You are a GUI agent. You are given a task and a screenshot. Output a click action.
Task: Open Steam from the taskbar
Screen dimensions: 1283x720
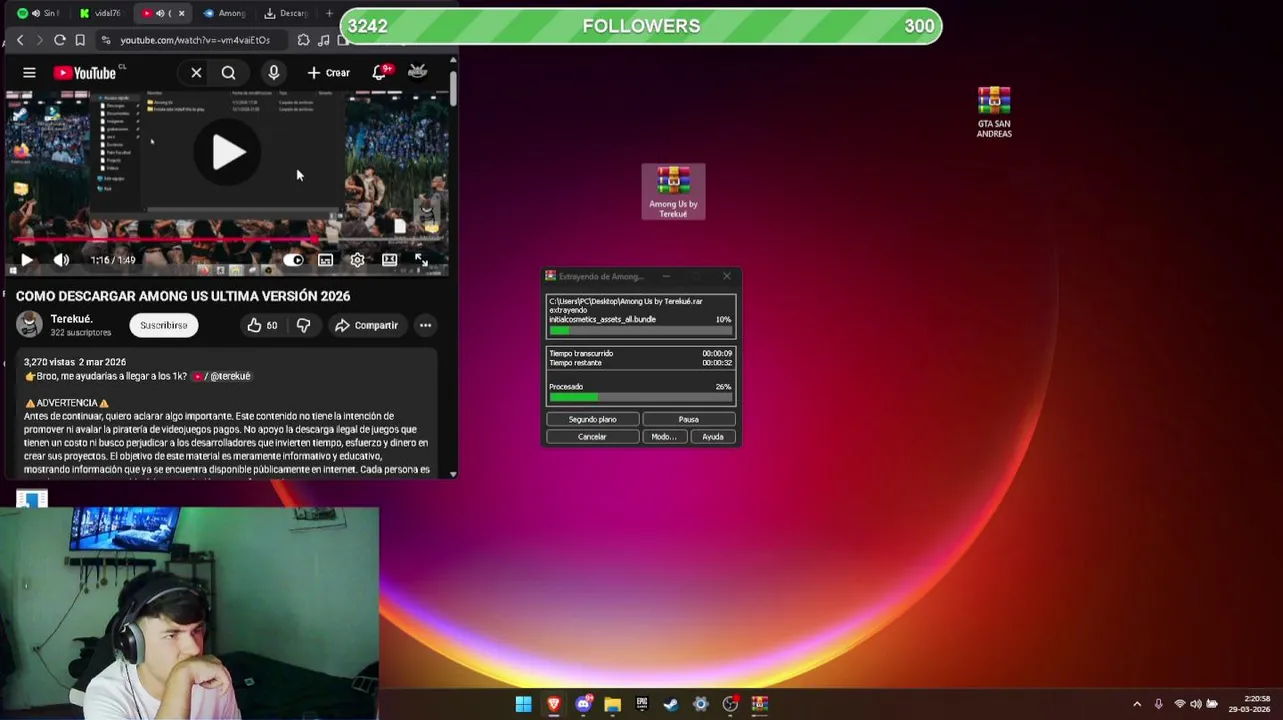tap(671, 704)
